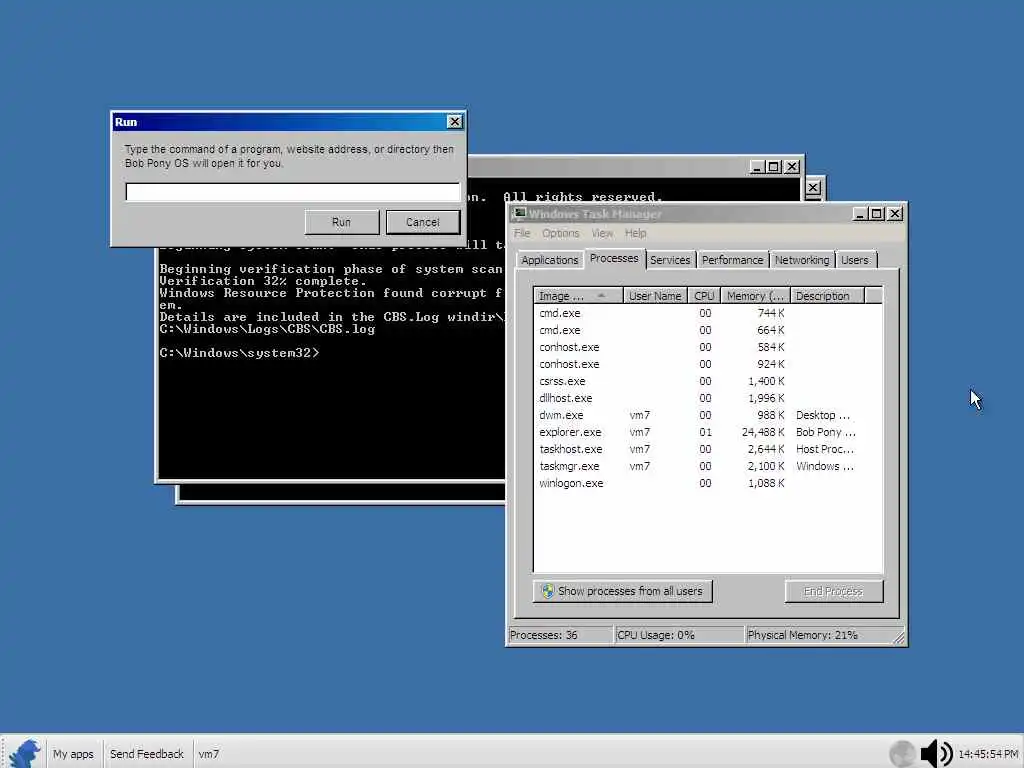
Task: Open the volume speaker icon in tray
Action: point(936,754)
